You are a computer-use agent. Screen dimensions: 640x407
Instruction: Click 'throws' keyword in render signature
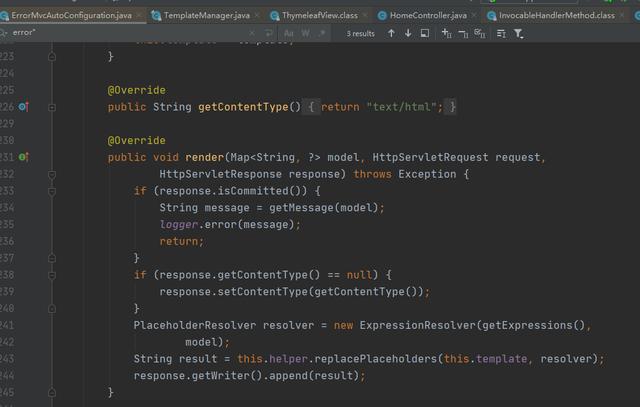point(372,174)
